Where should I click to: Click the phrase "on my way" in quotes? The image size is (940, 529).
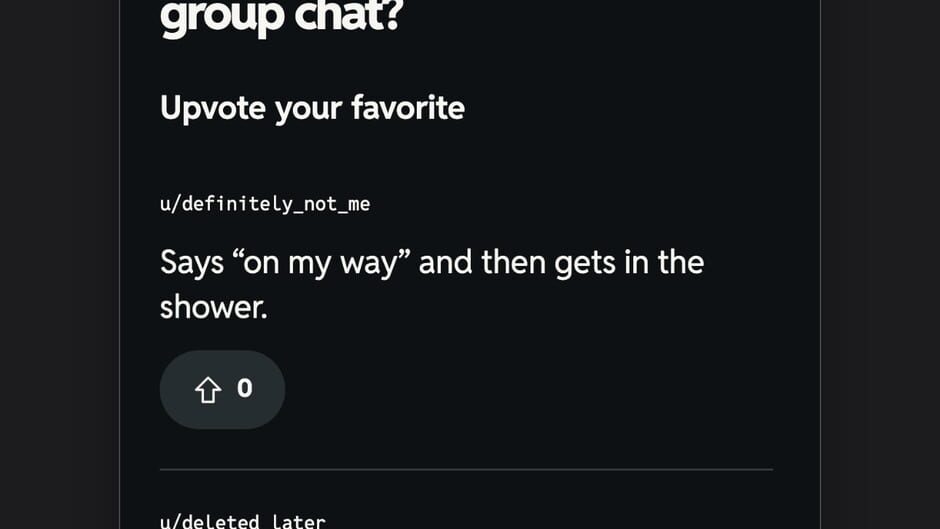pyautogui.click(x=321, y=263)
